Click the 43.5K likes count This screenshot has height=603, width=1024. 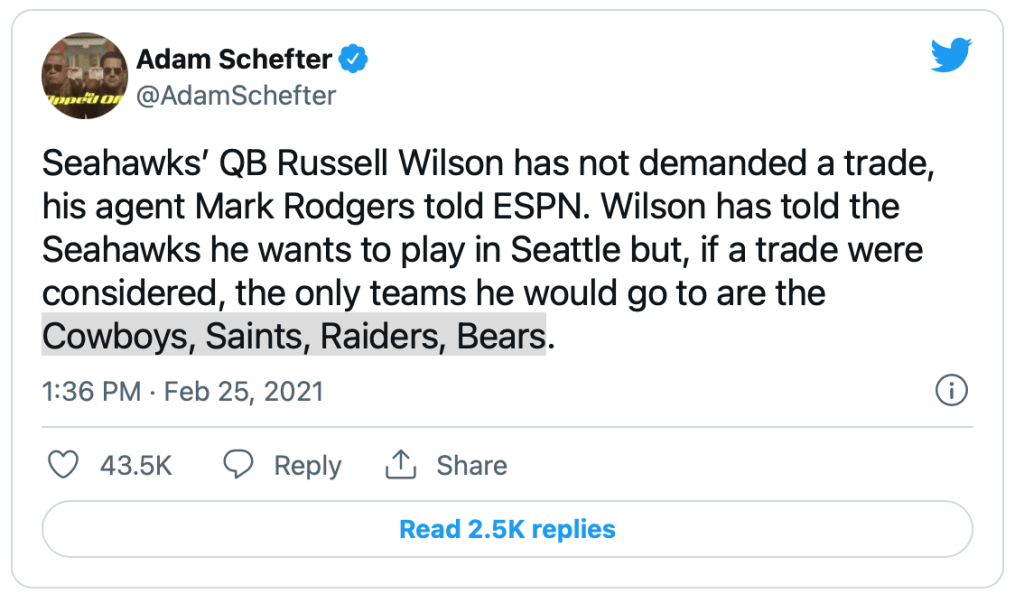tap(136, 466)
